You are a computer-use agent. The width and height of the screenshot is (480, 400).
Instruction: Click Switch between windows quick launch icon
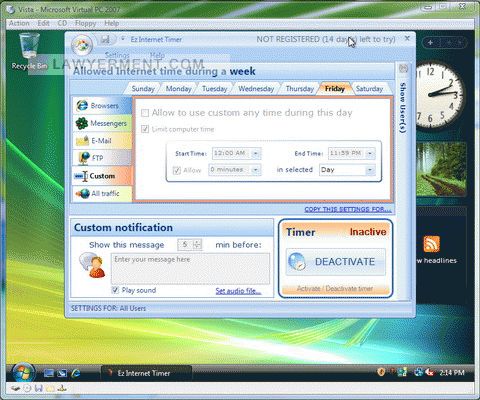pyautogui.click(x=62, y=373)
